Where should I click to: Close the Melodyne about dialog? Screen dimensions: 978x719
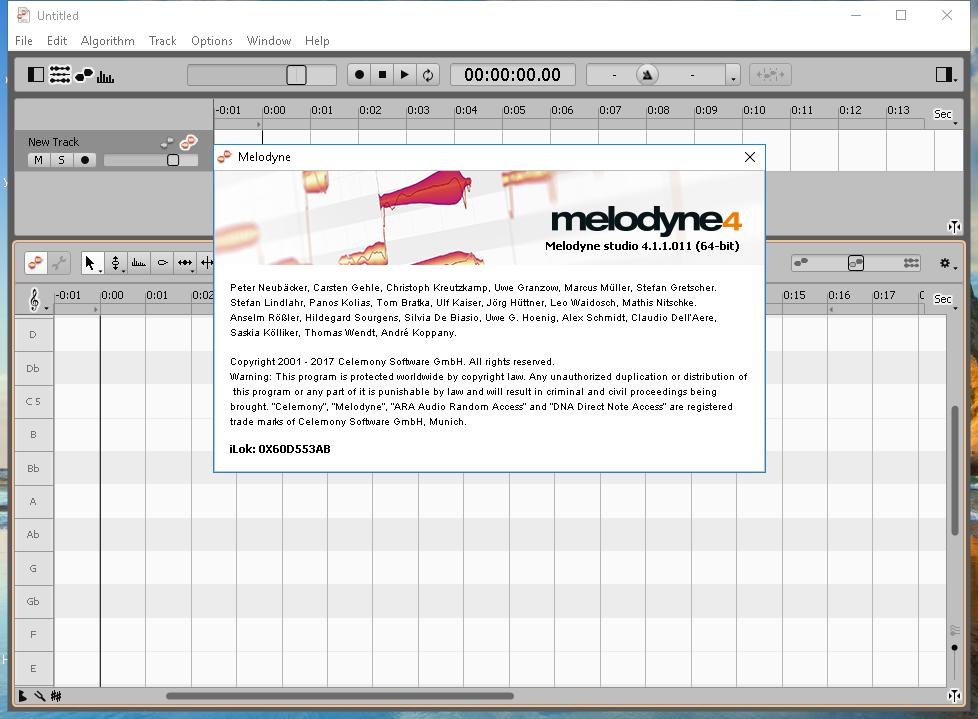(750, 157)
